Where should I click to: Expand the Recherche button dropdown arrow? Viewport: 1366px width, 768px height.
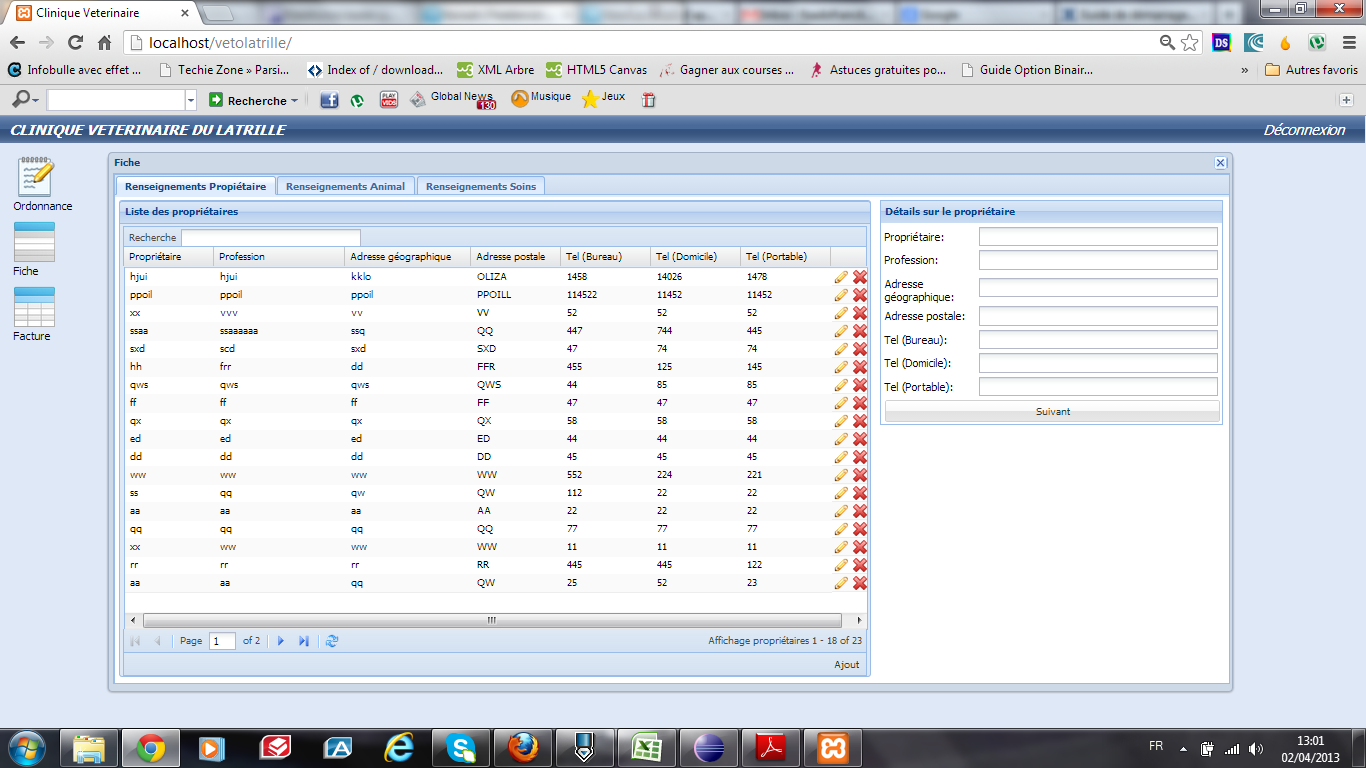click(x=294, y=101)
